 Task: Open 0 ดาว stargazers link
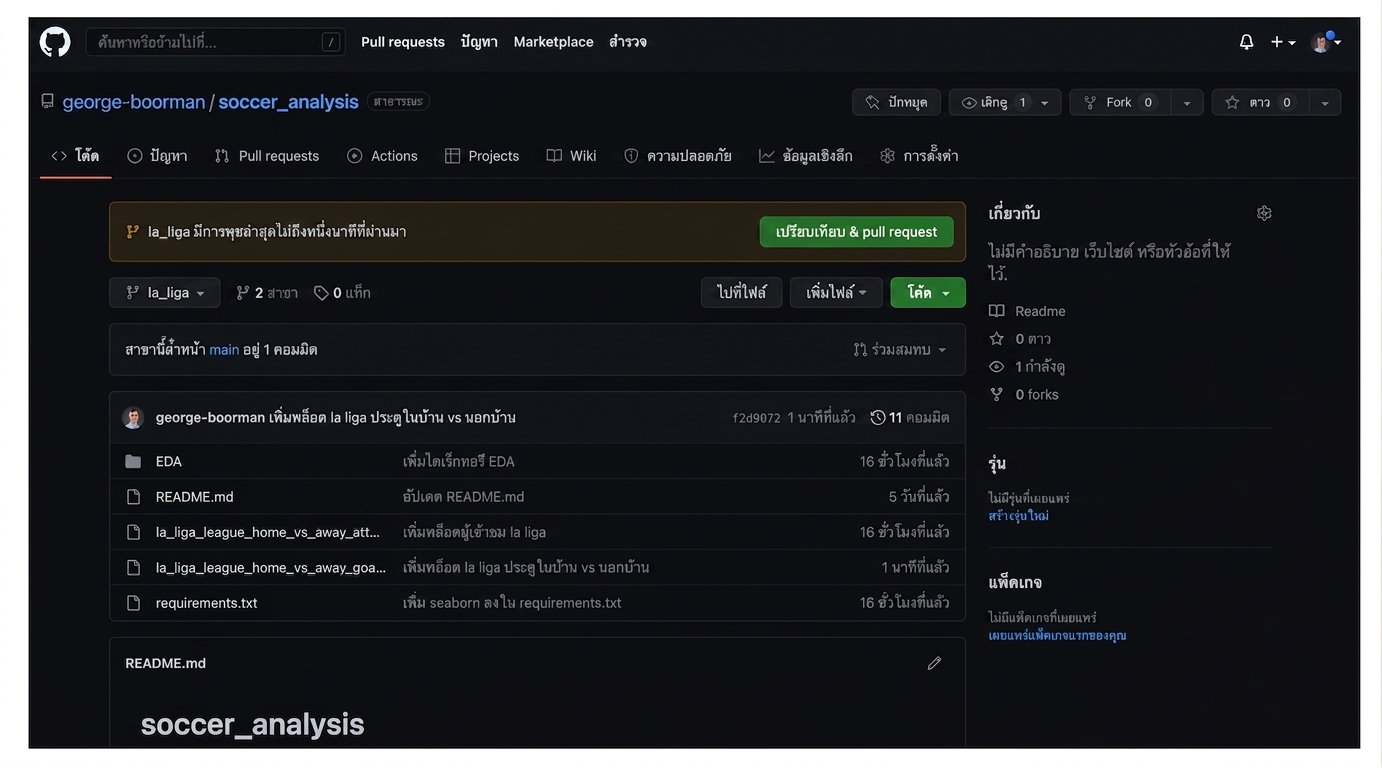1020,339
